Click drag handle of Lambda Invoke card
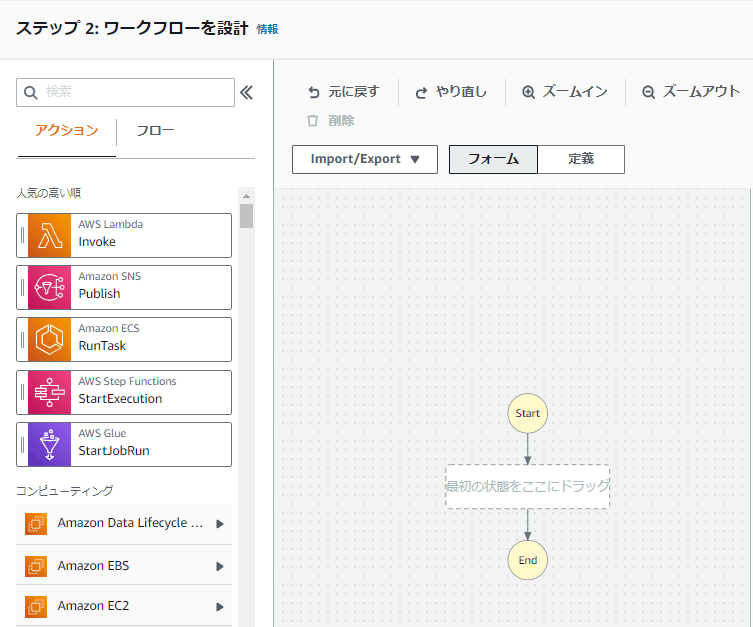Screen dimensions: 753x627 pyautogui.click(x=22, y=236)
